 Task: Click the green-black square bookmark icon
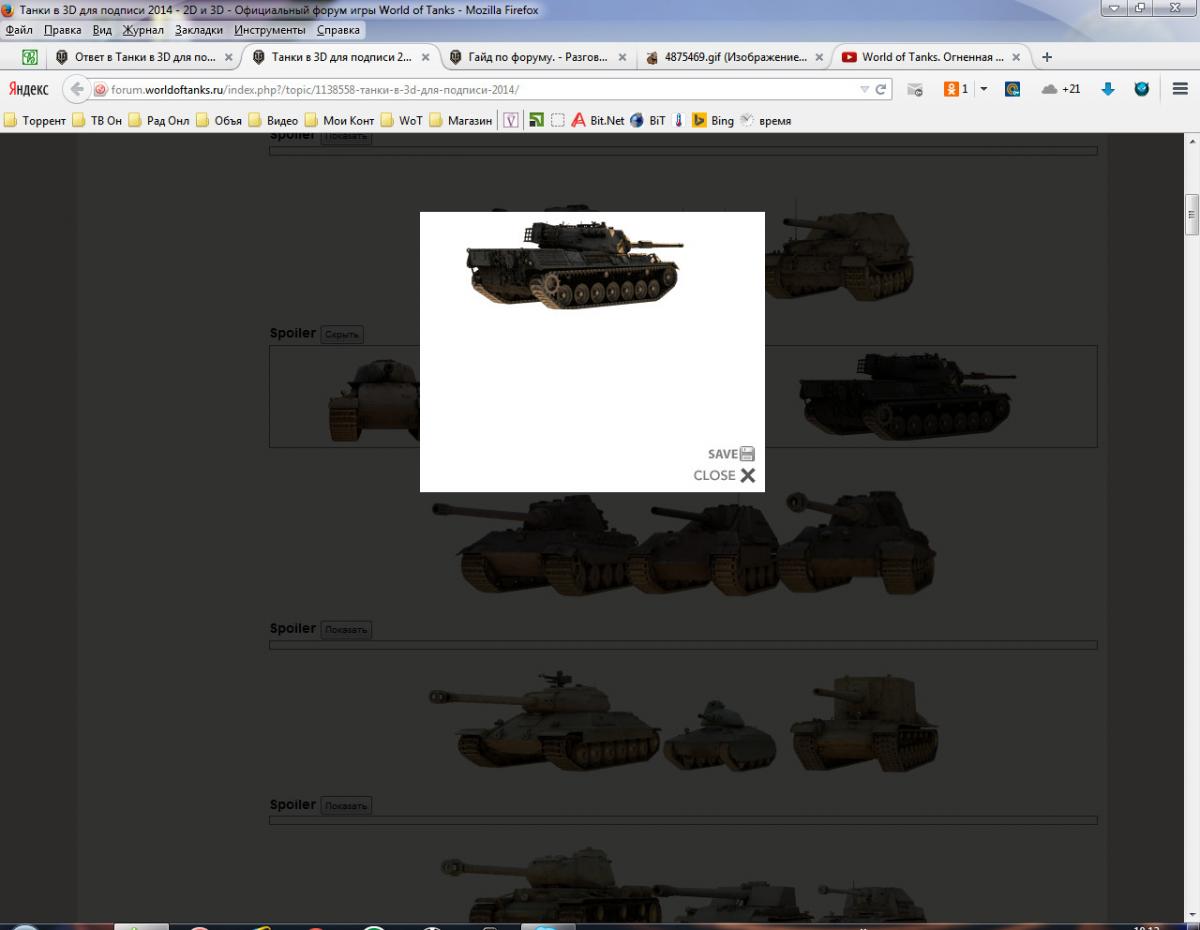tap(536, 120)
